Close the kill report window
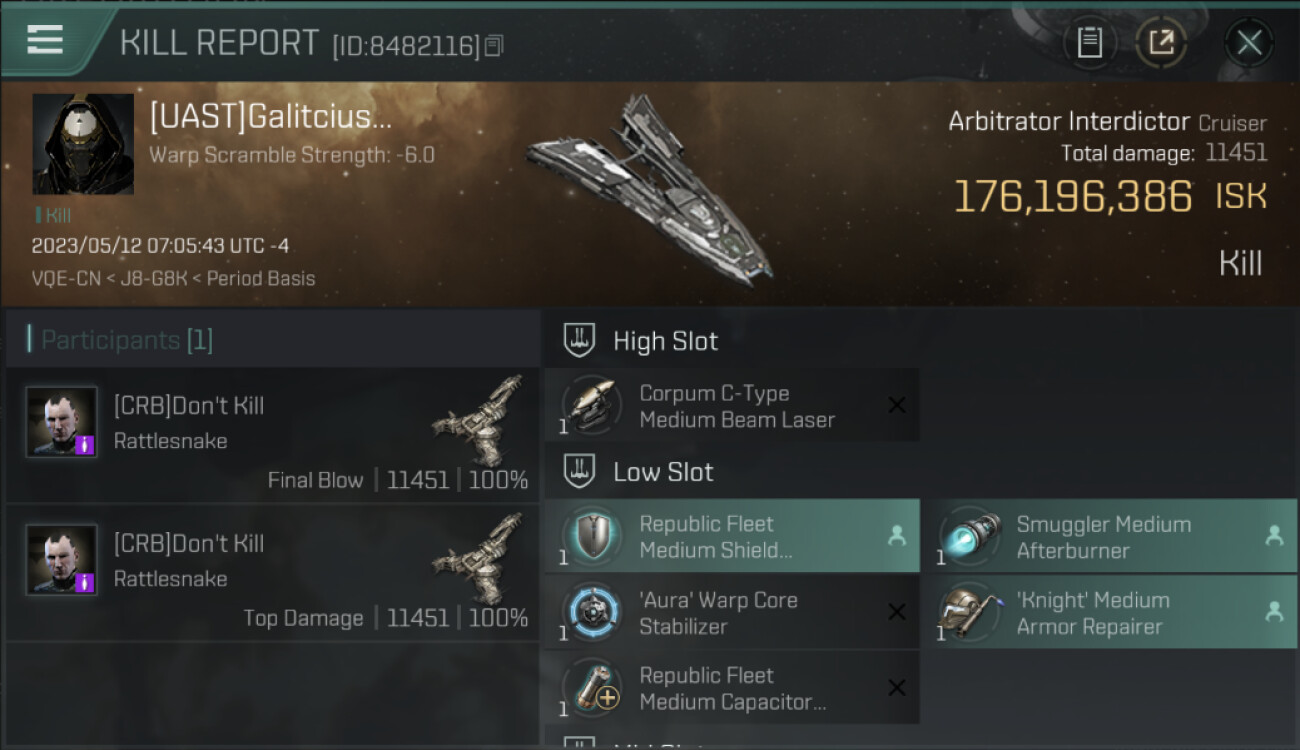This screenshot has height=750, width=1300. (x=1249, y=42)
